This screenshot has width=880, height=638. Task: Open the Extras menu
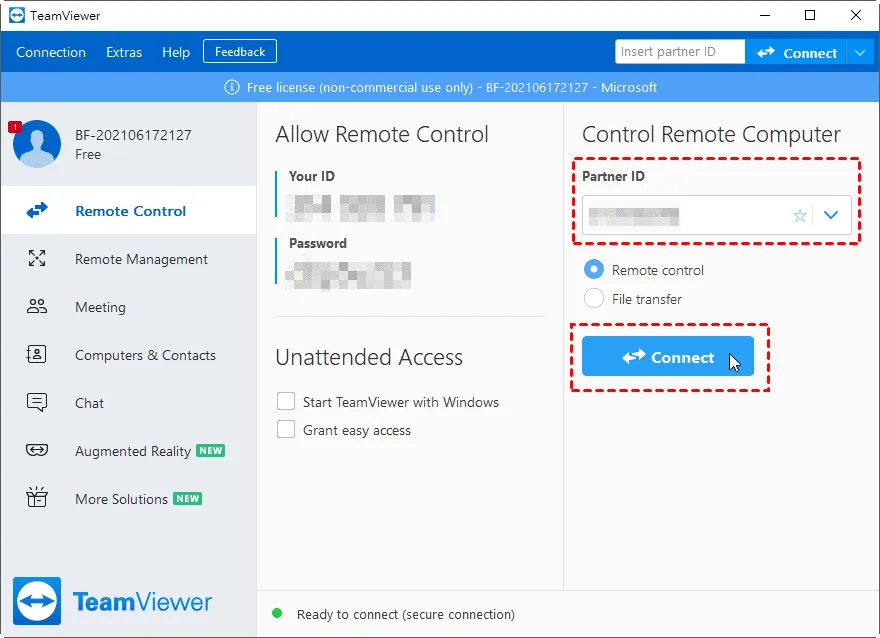tap(124, 52)
